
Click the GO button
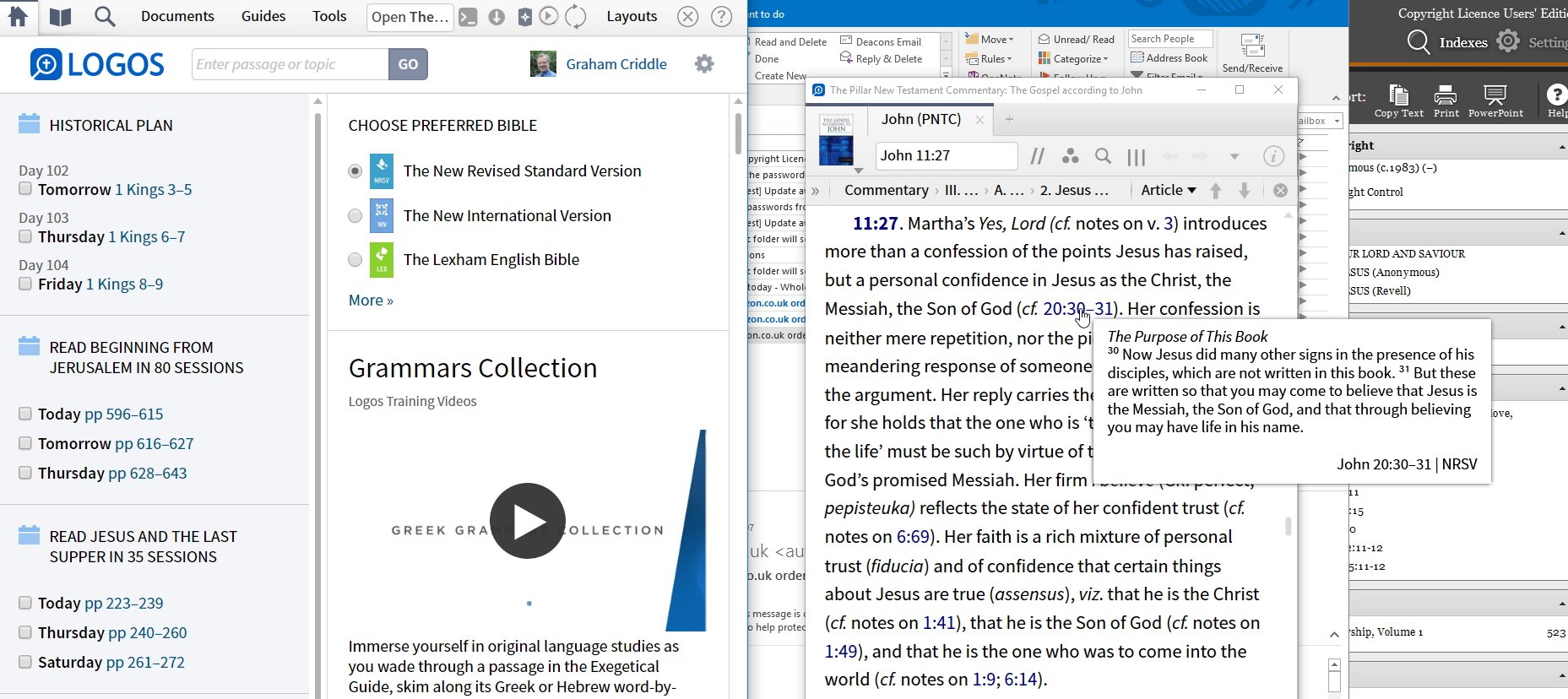point(408,64)
